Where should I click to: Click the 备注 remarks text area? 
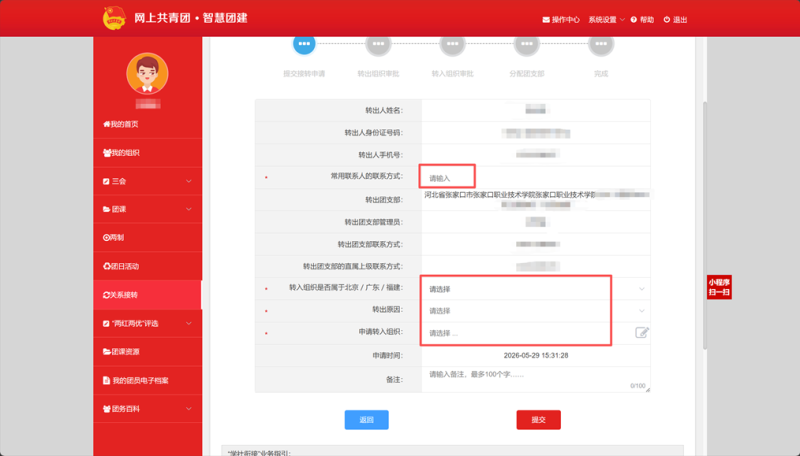click(x=536, y=379)
